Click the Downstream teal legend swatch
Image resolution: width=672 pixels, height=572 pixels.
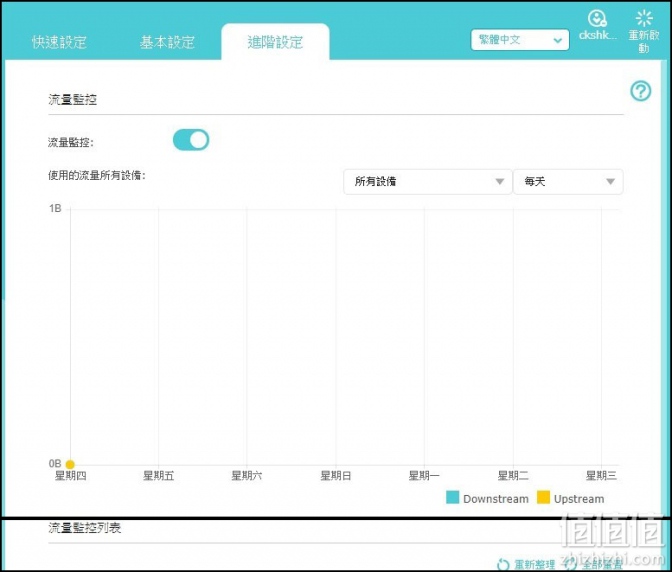coord(452,497)
